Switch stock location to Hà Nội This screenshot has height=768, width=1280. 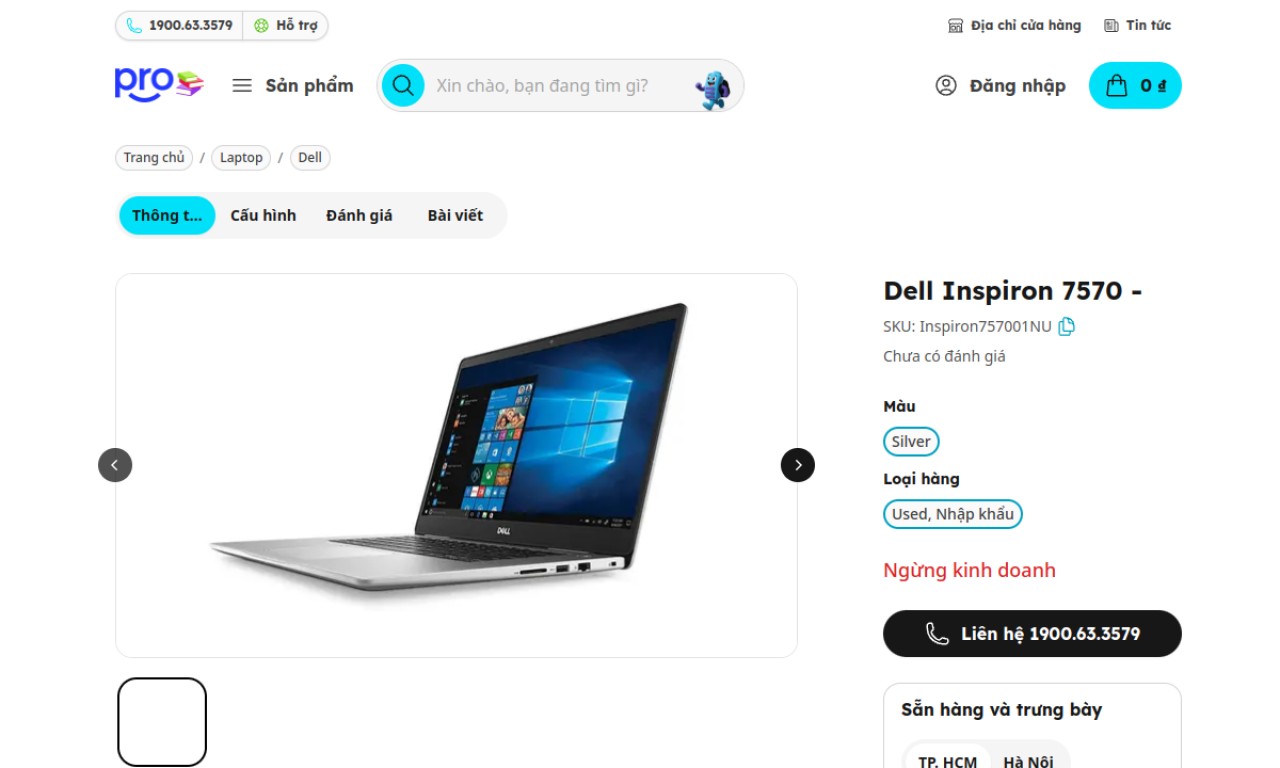(x=1028, y=761)
